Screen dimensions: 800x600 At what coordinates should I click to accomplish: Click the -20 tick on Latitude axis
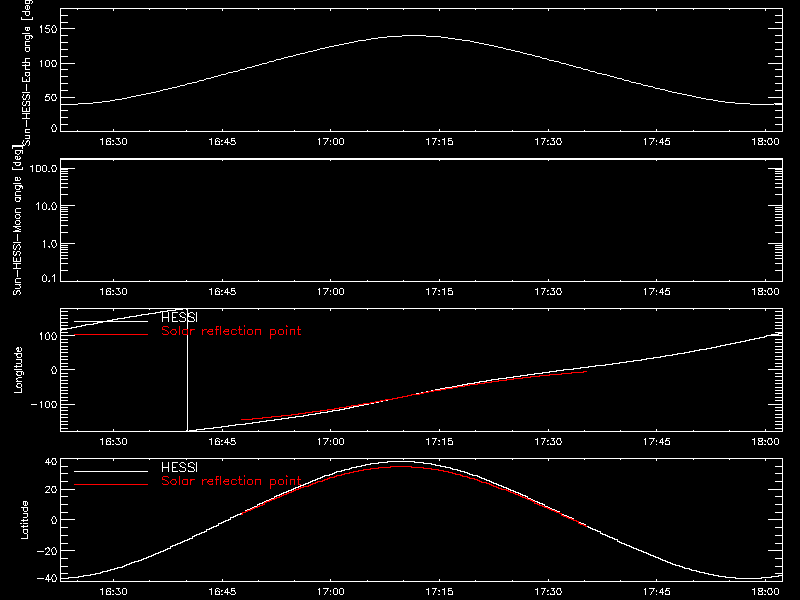47,551
